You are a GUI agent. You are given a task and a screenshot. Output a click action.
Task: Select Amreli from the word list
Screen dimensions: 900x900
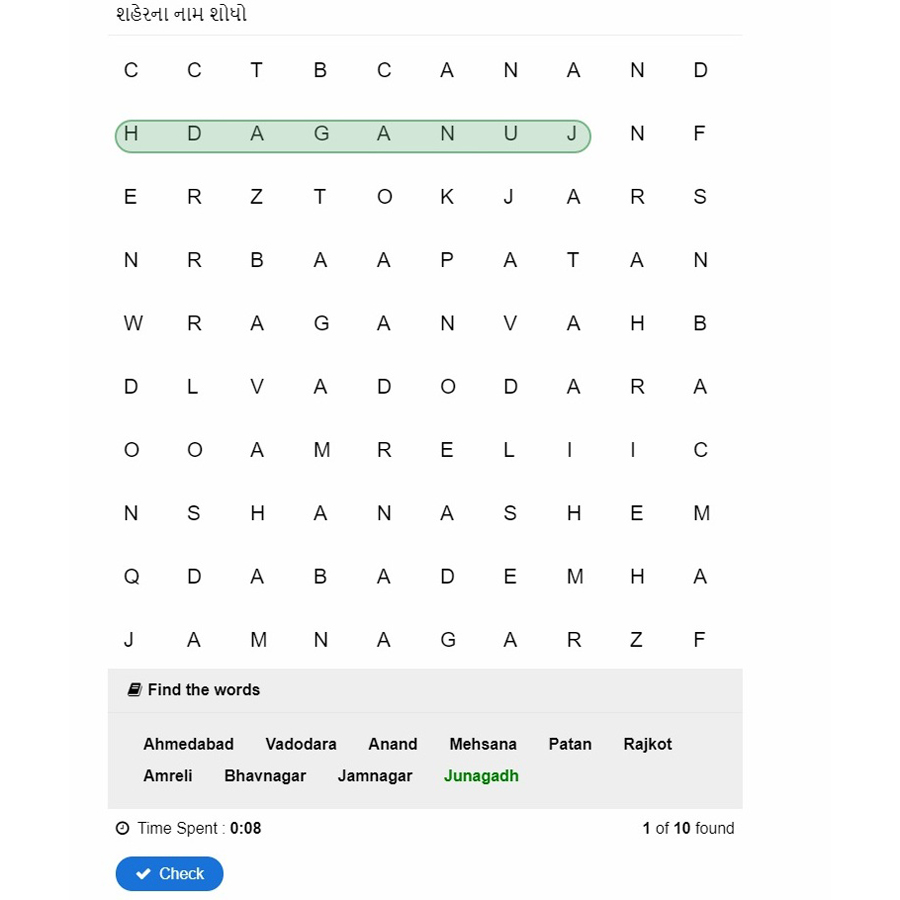(168, 776)
